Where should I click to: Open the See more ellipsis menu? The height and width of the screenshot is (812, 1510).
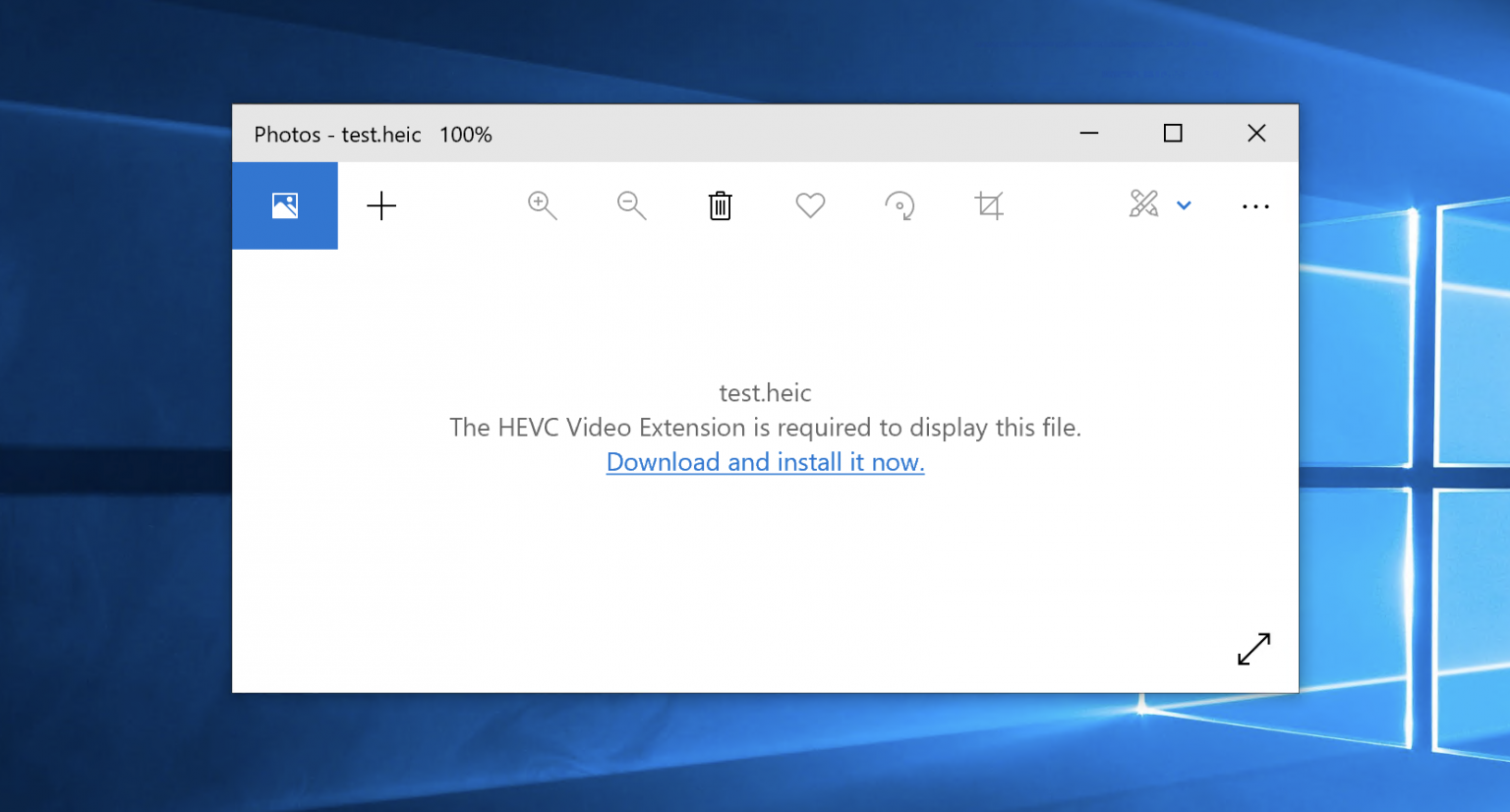pos(1255,206)
